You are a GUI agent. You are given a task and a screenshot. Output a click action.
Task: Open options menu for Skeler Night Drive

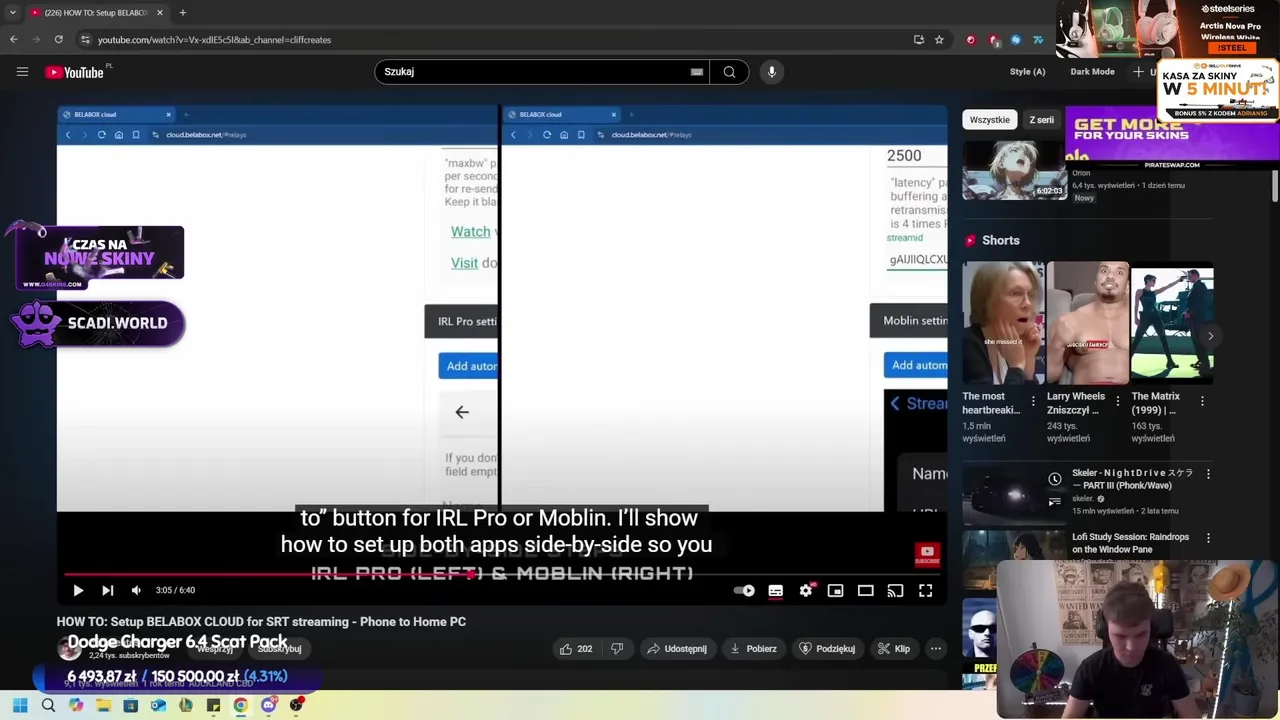pyautogui.click(x=1208, y=474)
